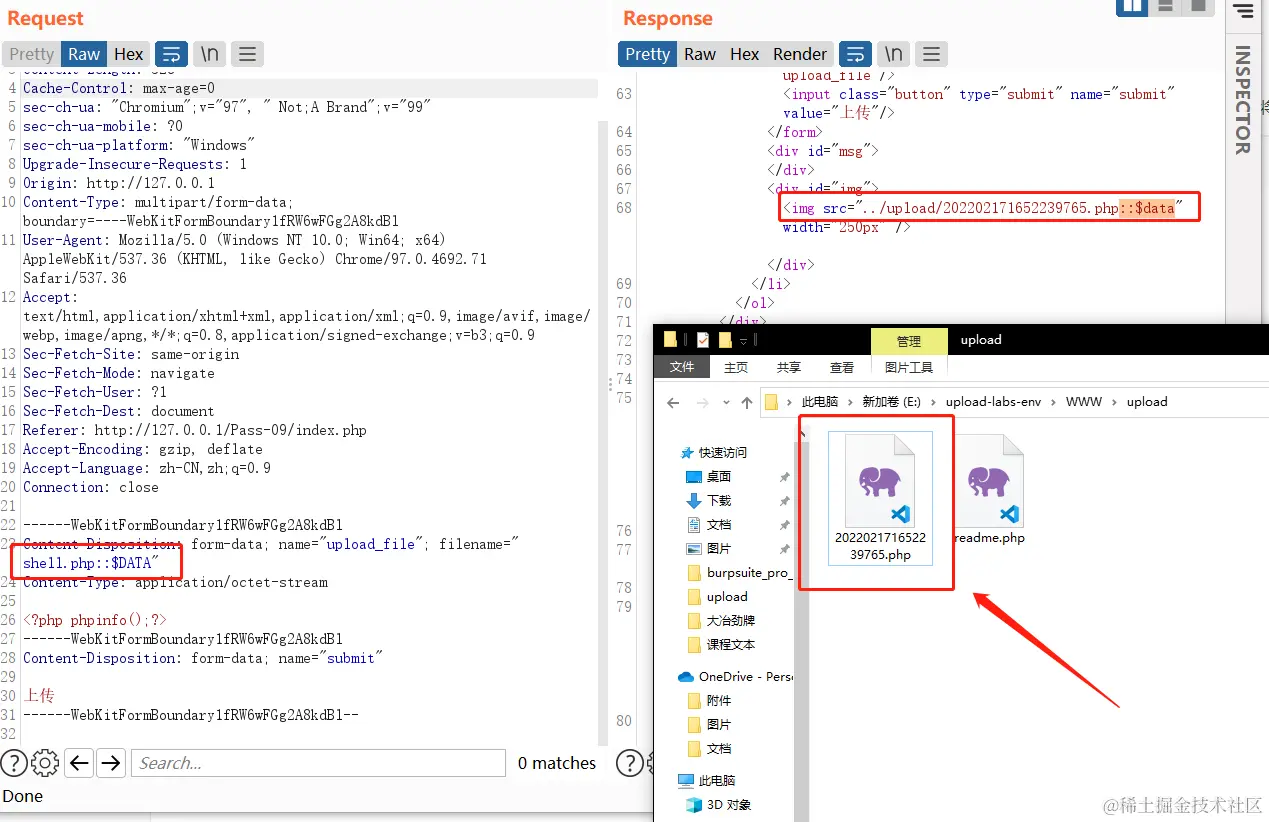The height and width of the screenshot is (822, 1269).
Task: Click Explorer quick-access New Folder icon
Action: 725,340
